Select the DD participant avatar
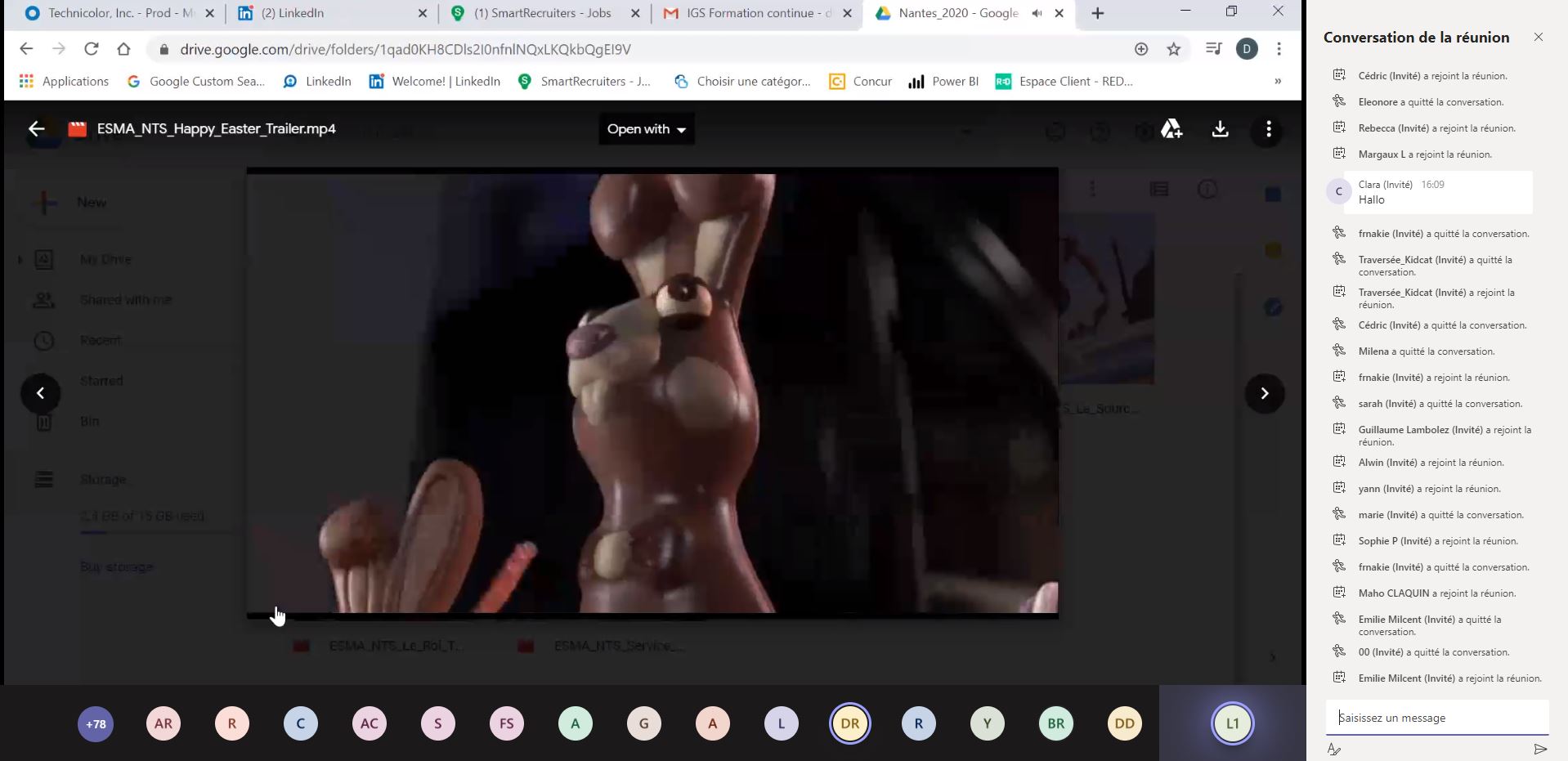The height and width of the screenshot is (761, 1568). (1125, 723)
